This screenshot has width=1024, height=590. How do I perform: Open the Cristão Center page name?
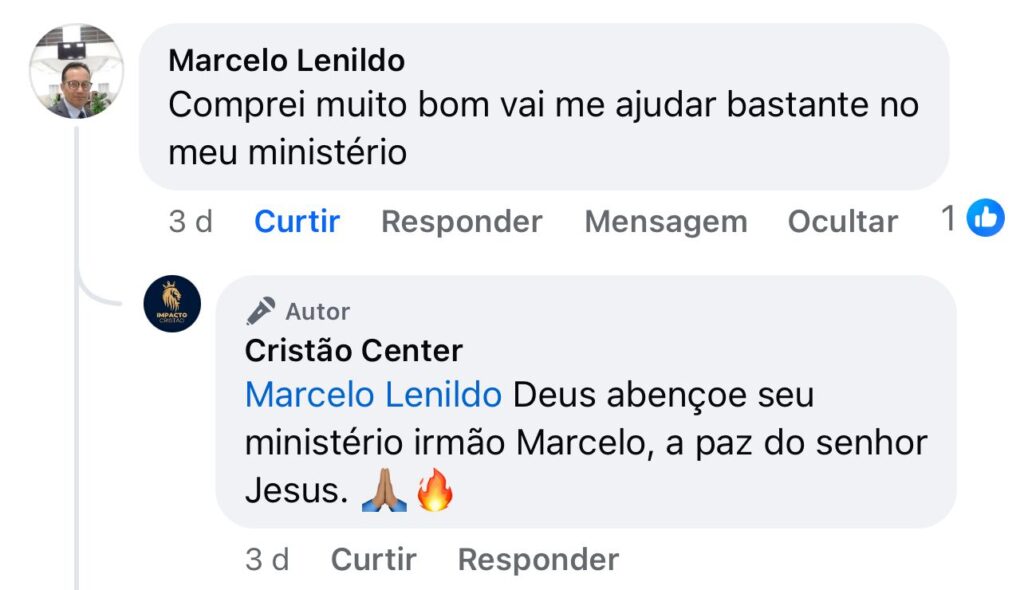click(x=353, y=351)
